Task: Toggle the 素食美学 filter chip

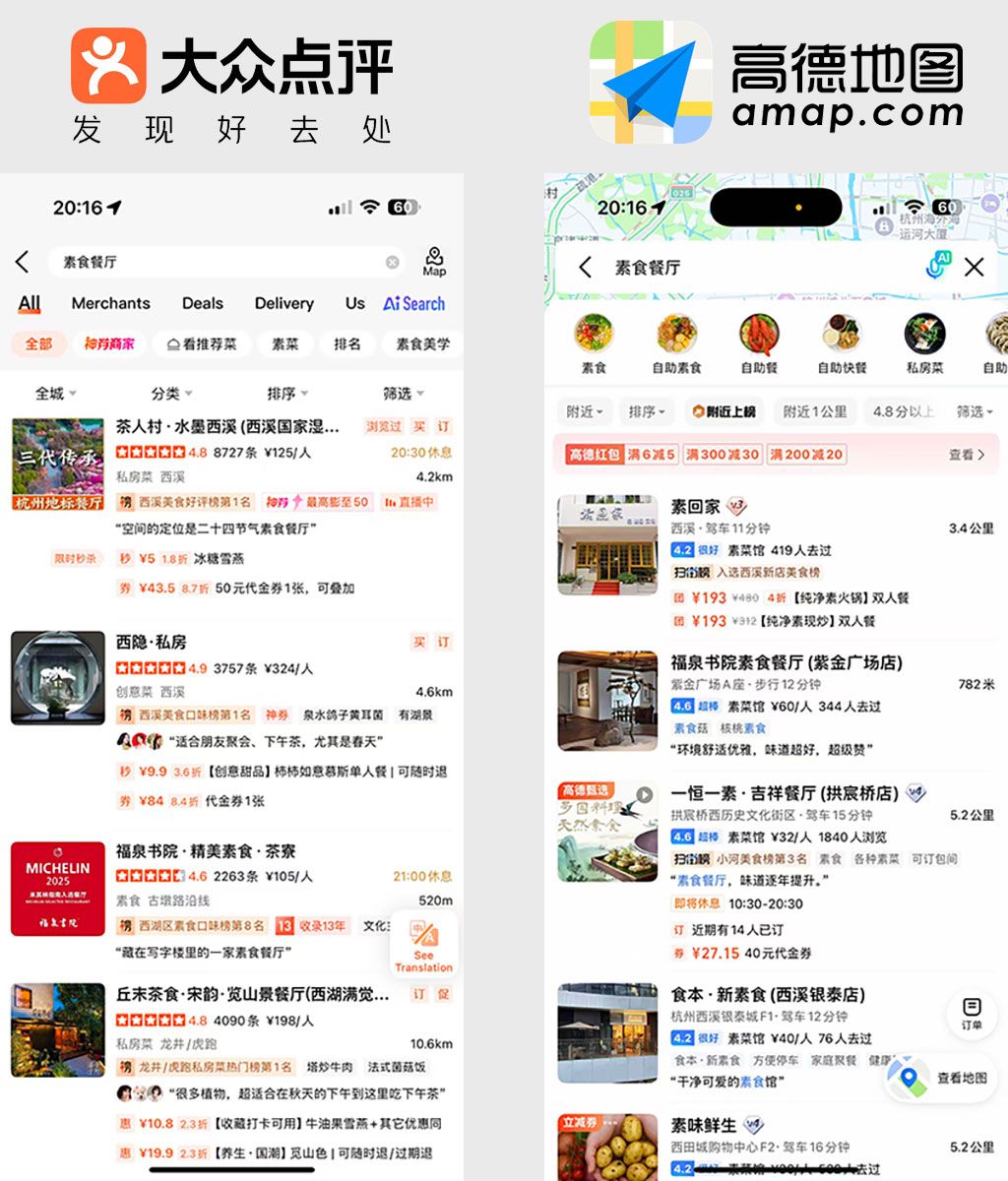Action: [x=423, y=343]
